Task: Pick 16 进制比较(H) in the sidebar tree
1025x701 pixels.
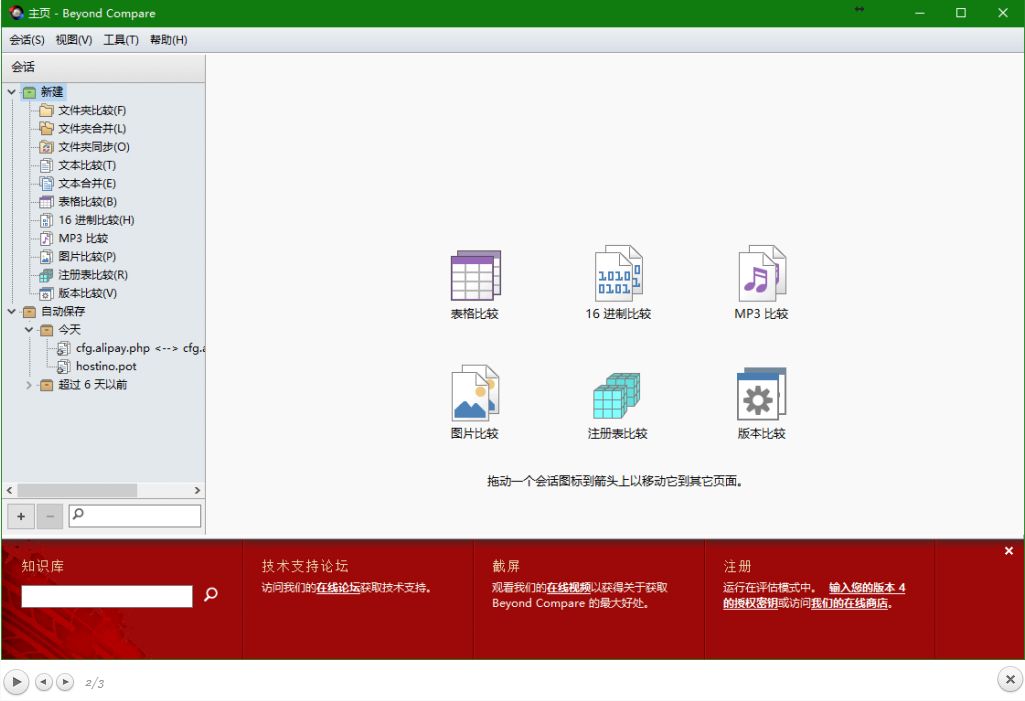Action: click(96, 220)
